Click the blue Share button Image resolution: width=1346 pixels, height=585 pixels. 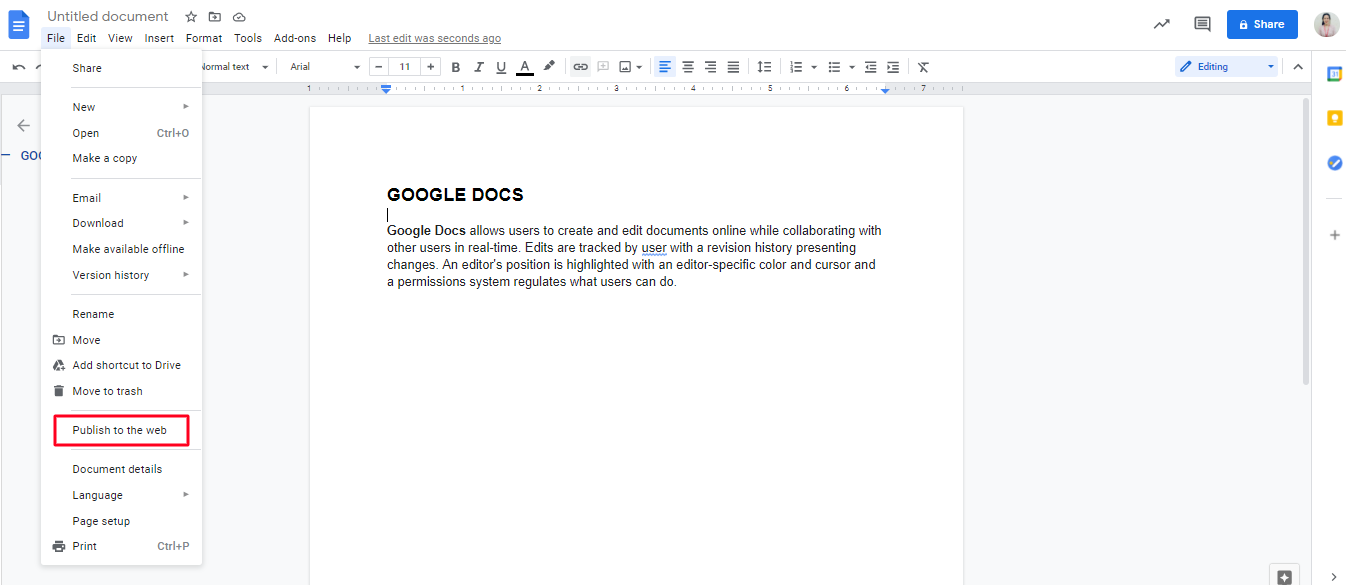point(1261,24)
